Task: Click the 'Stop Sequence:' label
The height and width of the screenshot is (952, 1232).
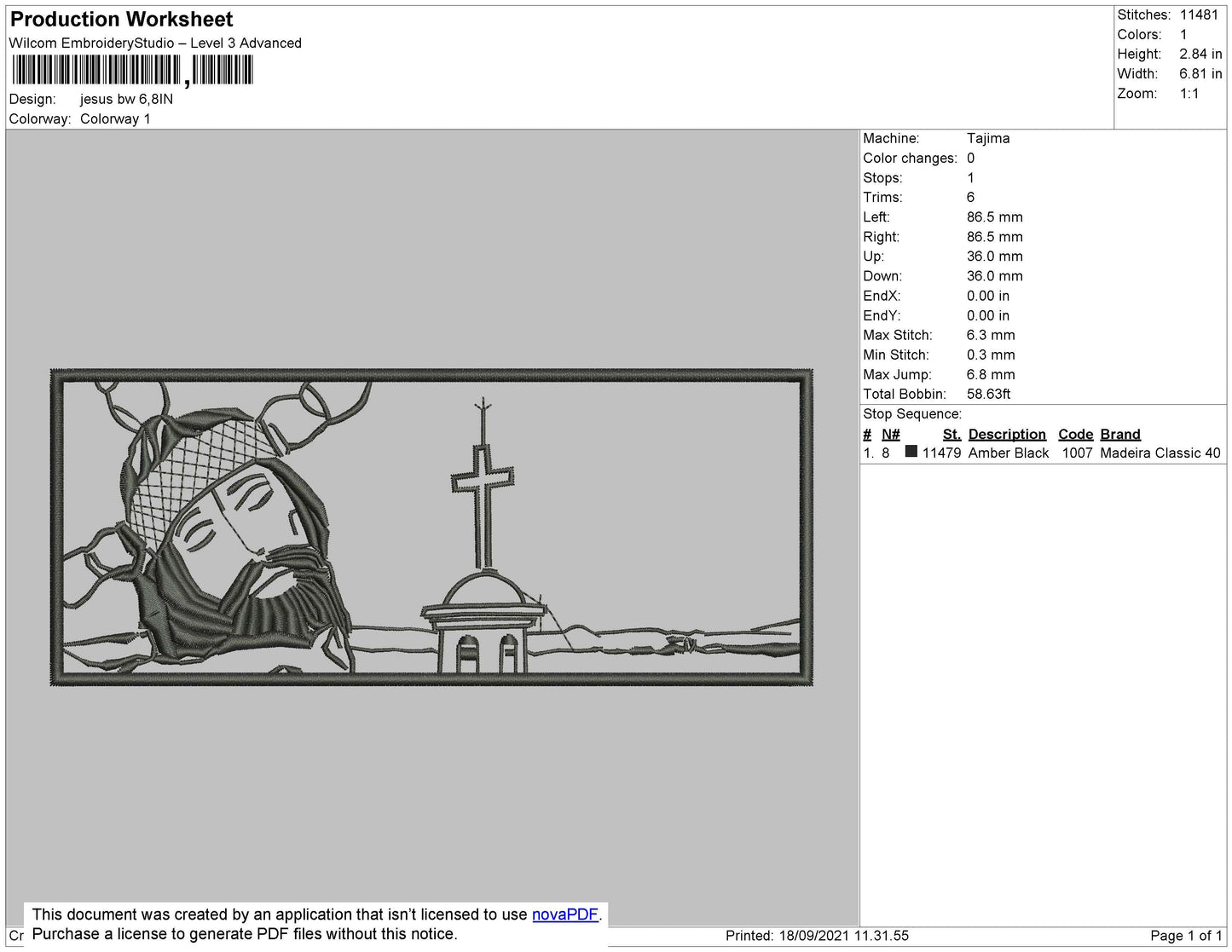Action: click(x=912, y=413)
